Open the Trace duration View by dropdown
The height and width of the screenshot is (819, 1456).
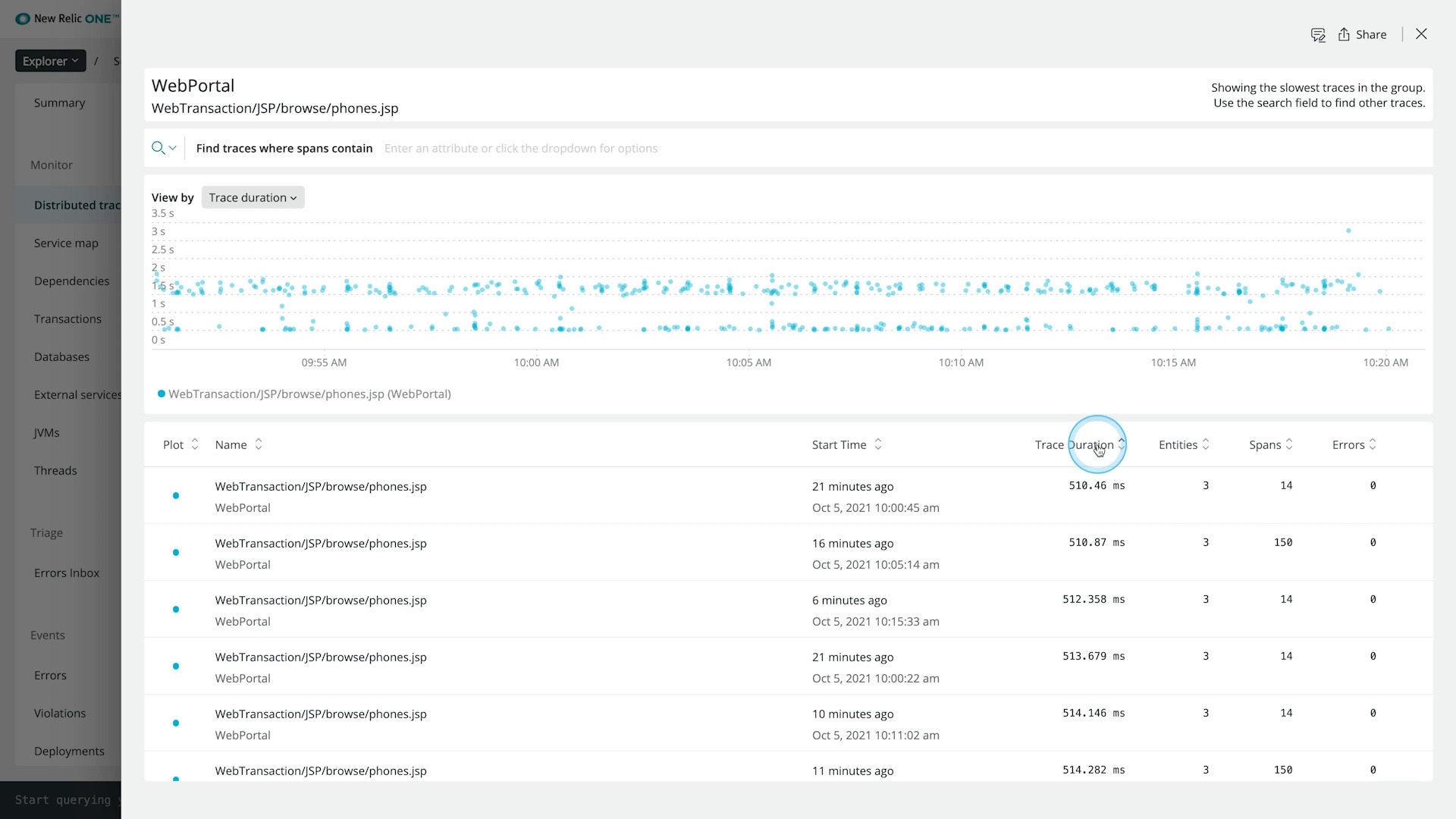[x=253, y=197]
